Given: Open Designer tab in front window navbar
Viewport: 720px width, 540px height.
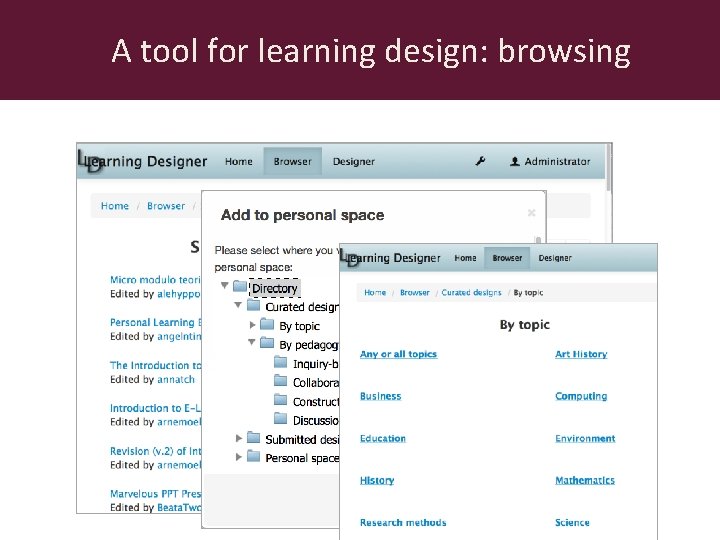Looking at the screenshot, I should (x=555, y=258).
